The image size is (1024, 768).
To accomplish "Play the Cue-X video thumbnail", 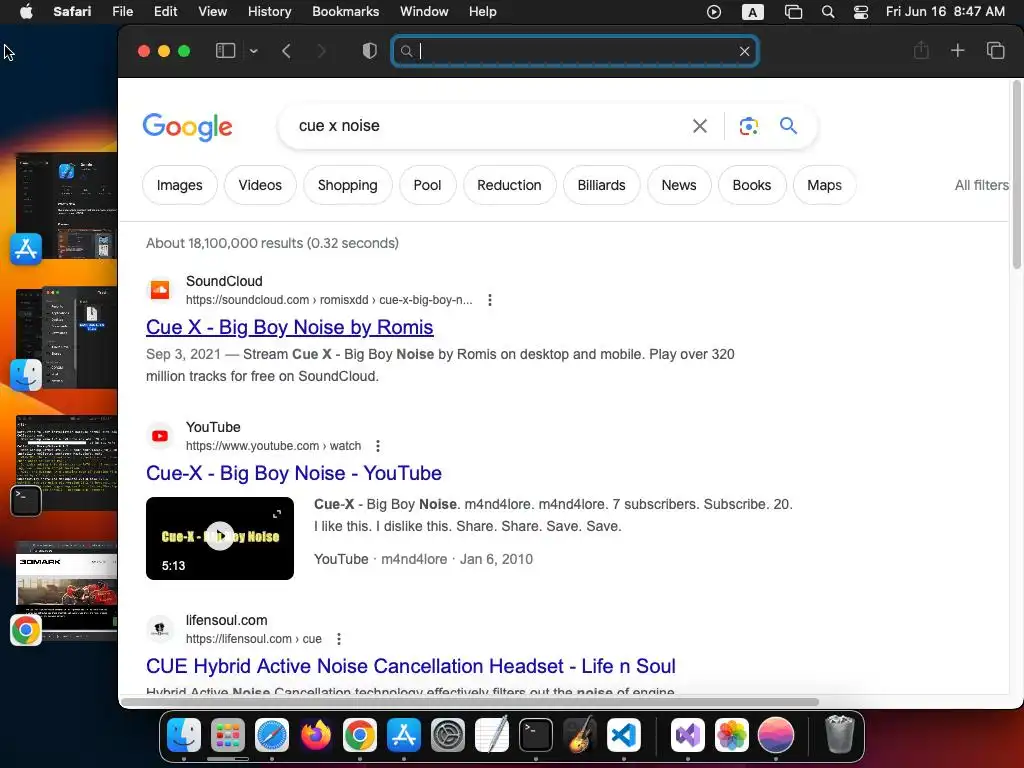I will click(220, 537).
